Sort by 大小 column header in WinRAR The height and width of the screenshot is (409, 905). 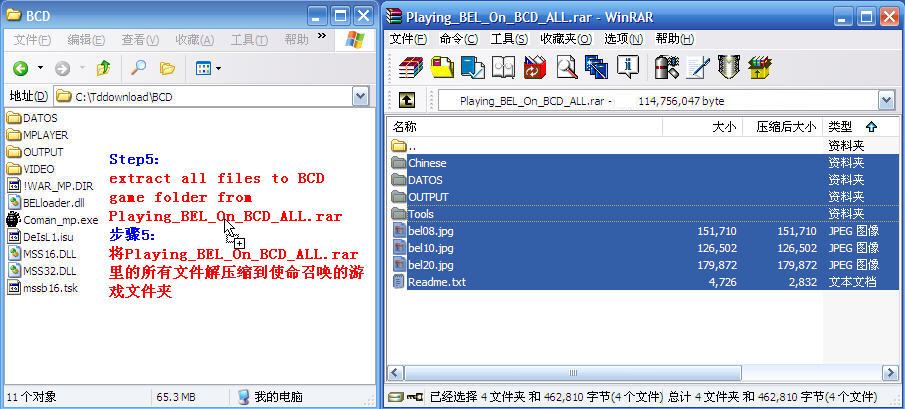coord(702,127)
